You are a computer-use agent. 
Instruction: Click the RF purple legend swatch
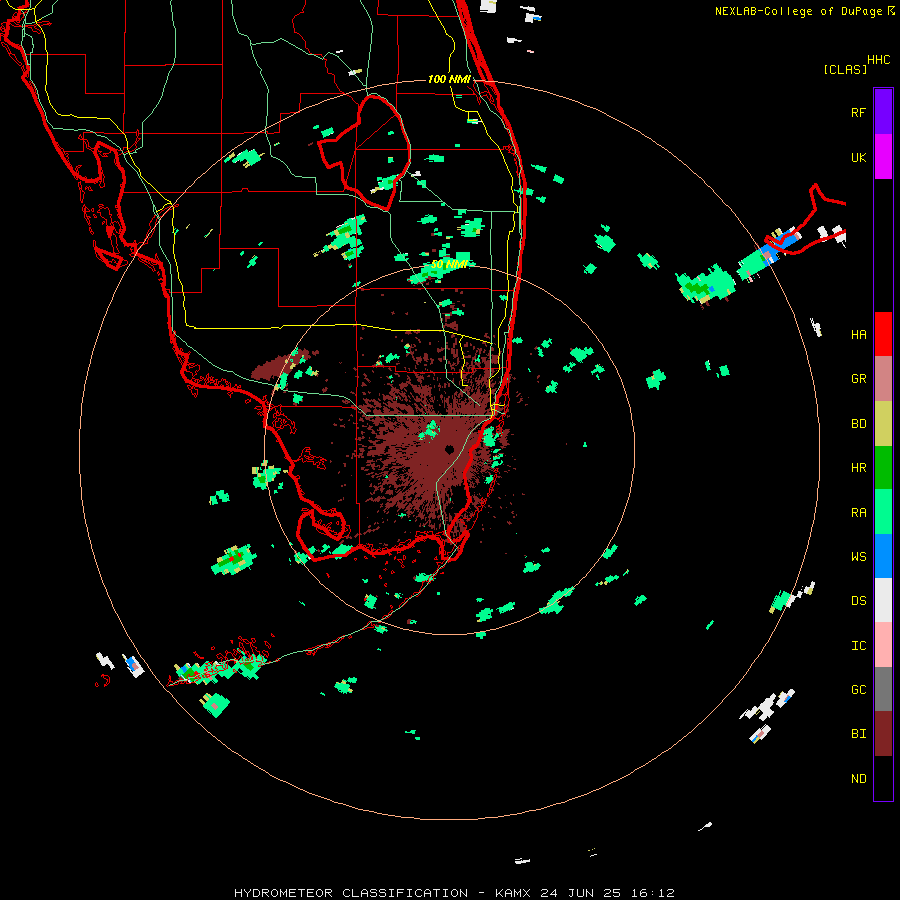(x=883, y=112)
